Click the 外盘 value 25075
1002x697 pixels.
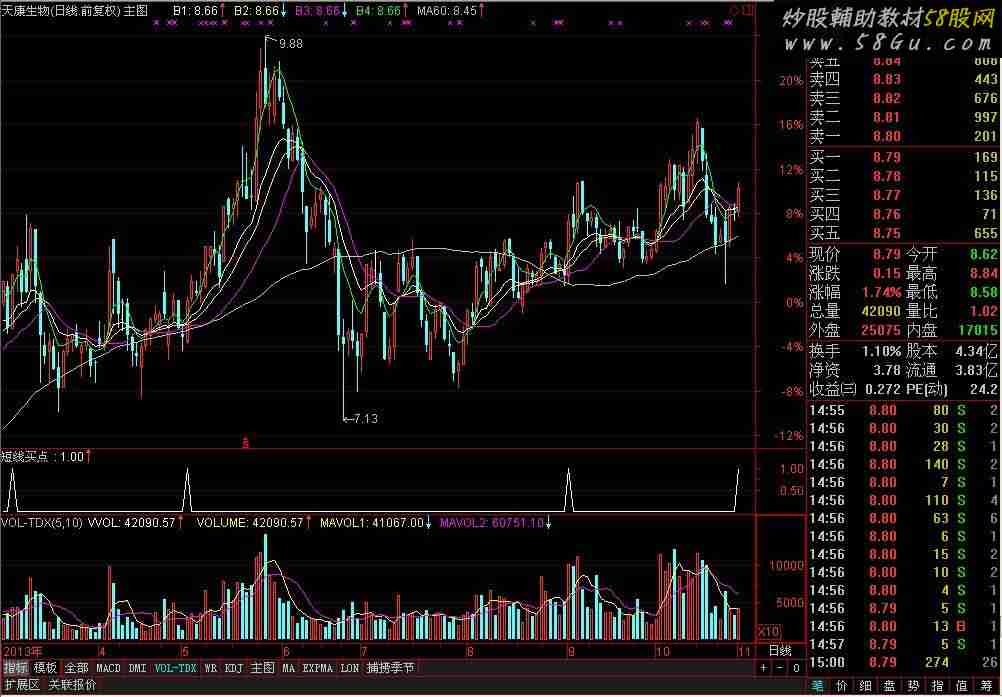(881, 330)
